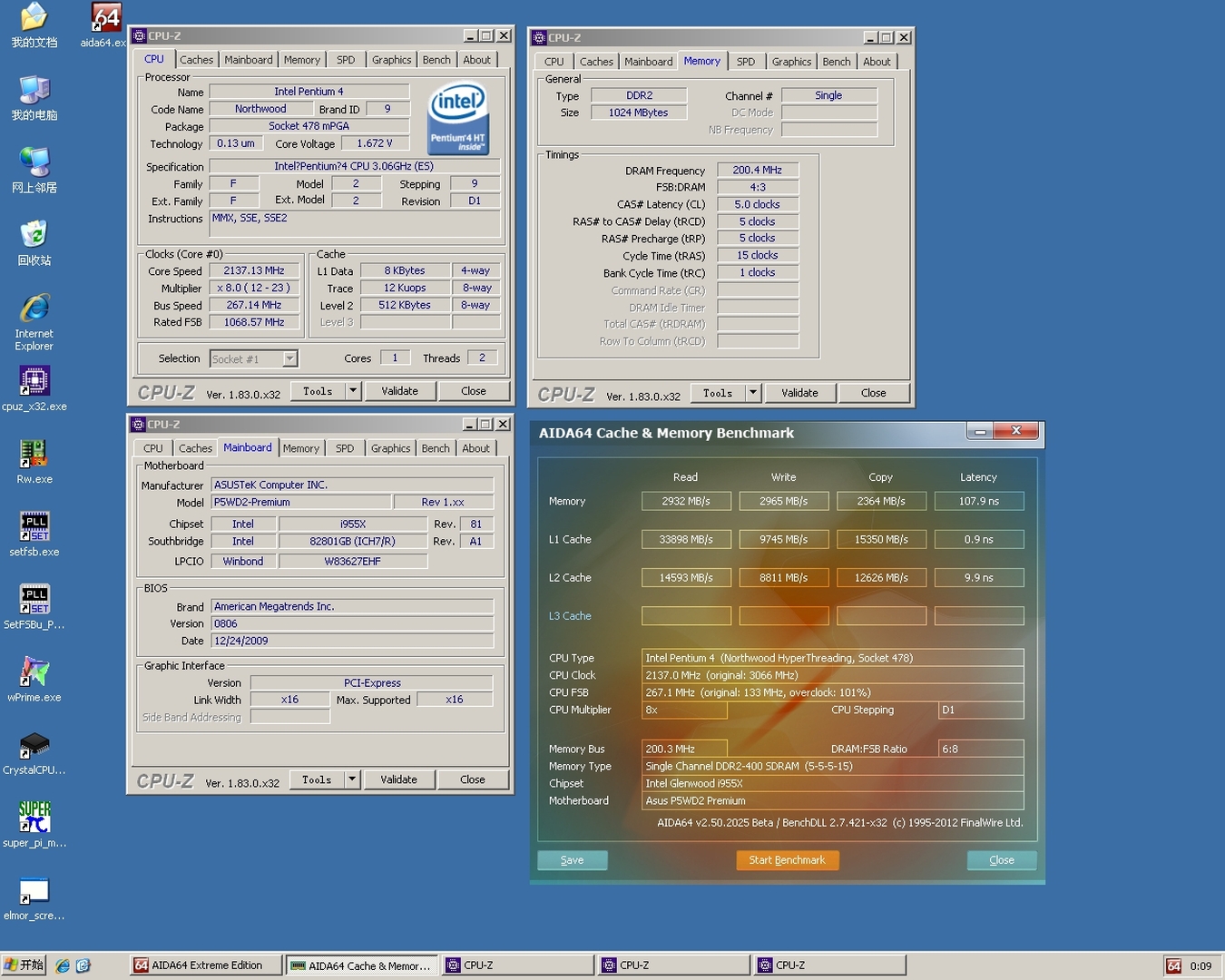Open the Socket #1 selection dropdown
Viewport: 1225px width, 980px height.
[289, 358]
